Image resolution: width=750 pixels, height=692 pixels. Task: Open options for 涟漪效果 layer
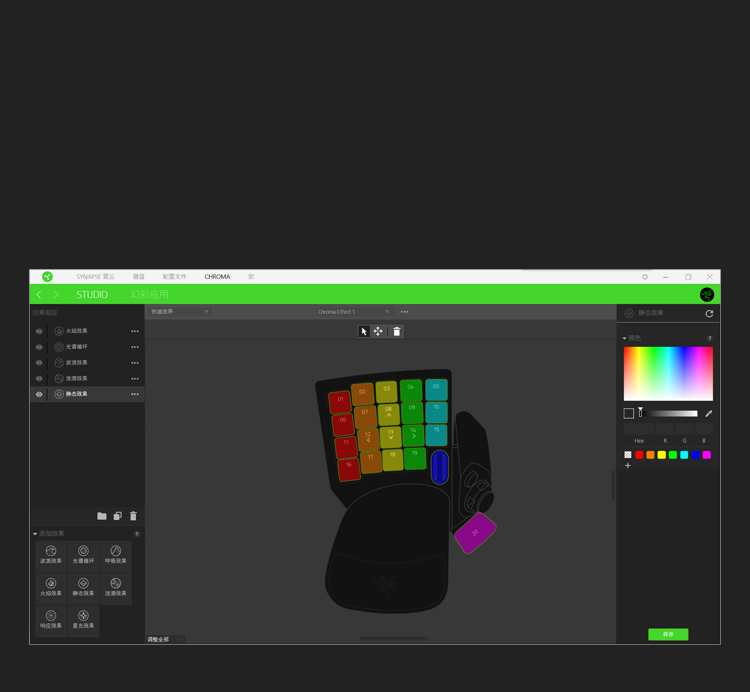click(x=135, y=378)
